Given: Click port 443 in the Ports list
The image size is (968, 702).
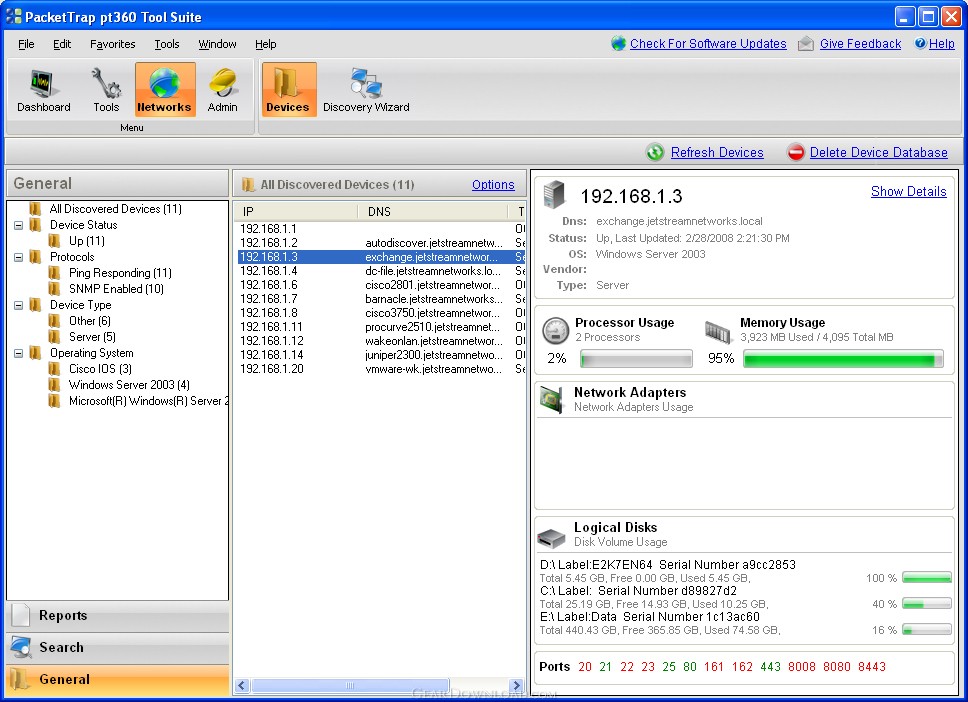Looking at the screenshot, I should click(x=770, y=667).
